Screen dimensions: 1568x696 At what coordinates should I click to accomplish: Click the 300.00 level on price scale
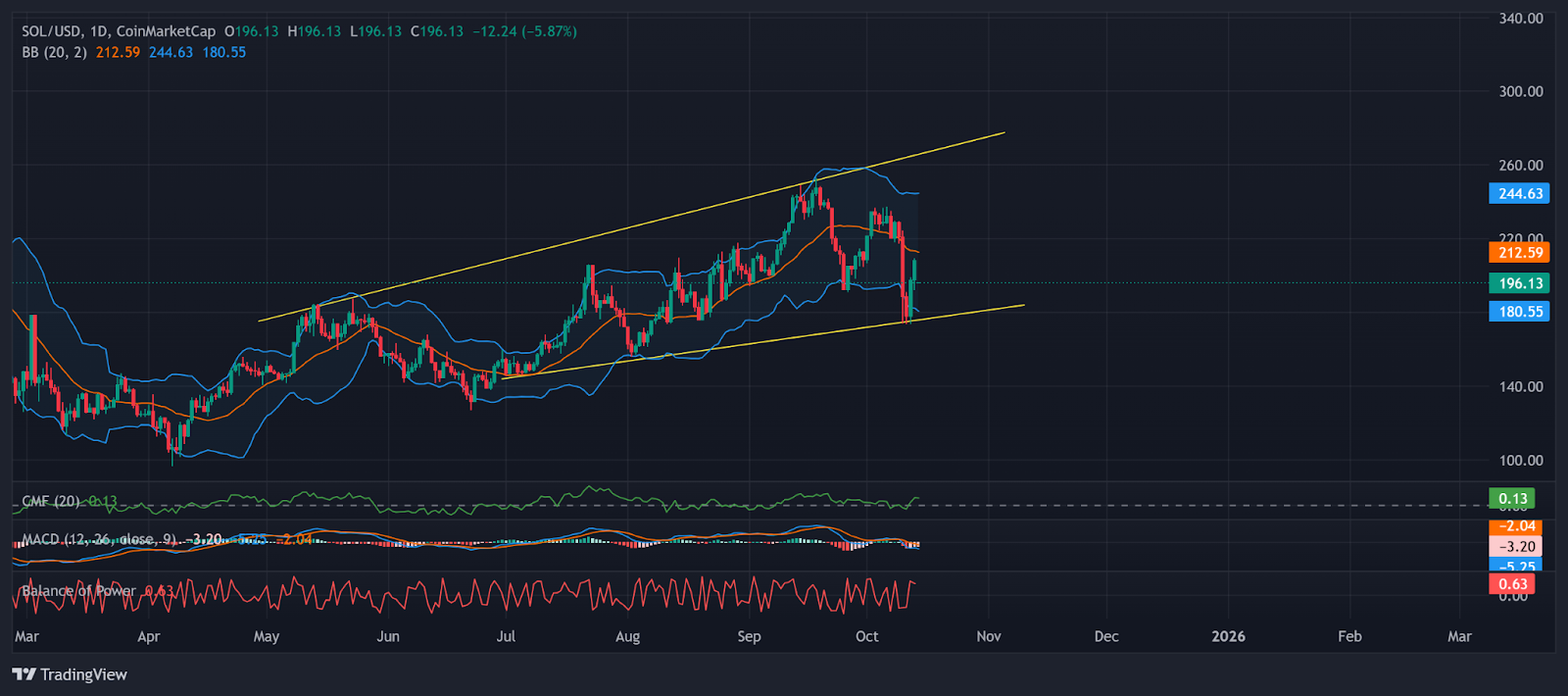coord(1520,91)
